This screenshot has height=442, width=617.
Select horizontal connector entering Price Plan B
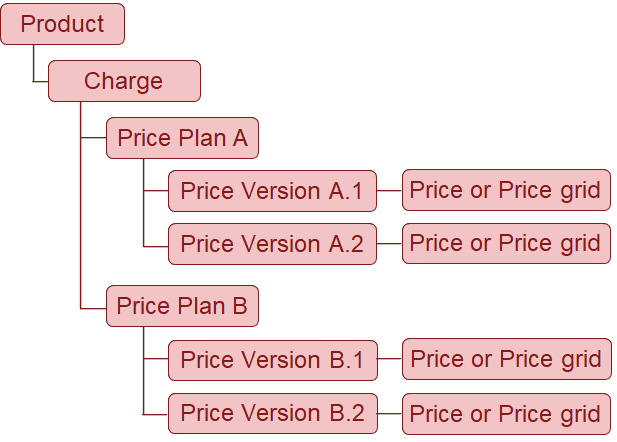pos(93,309)
